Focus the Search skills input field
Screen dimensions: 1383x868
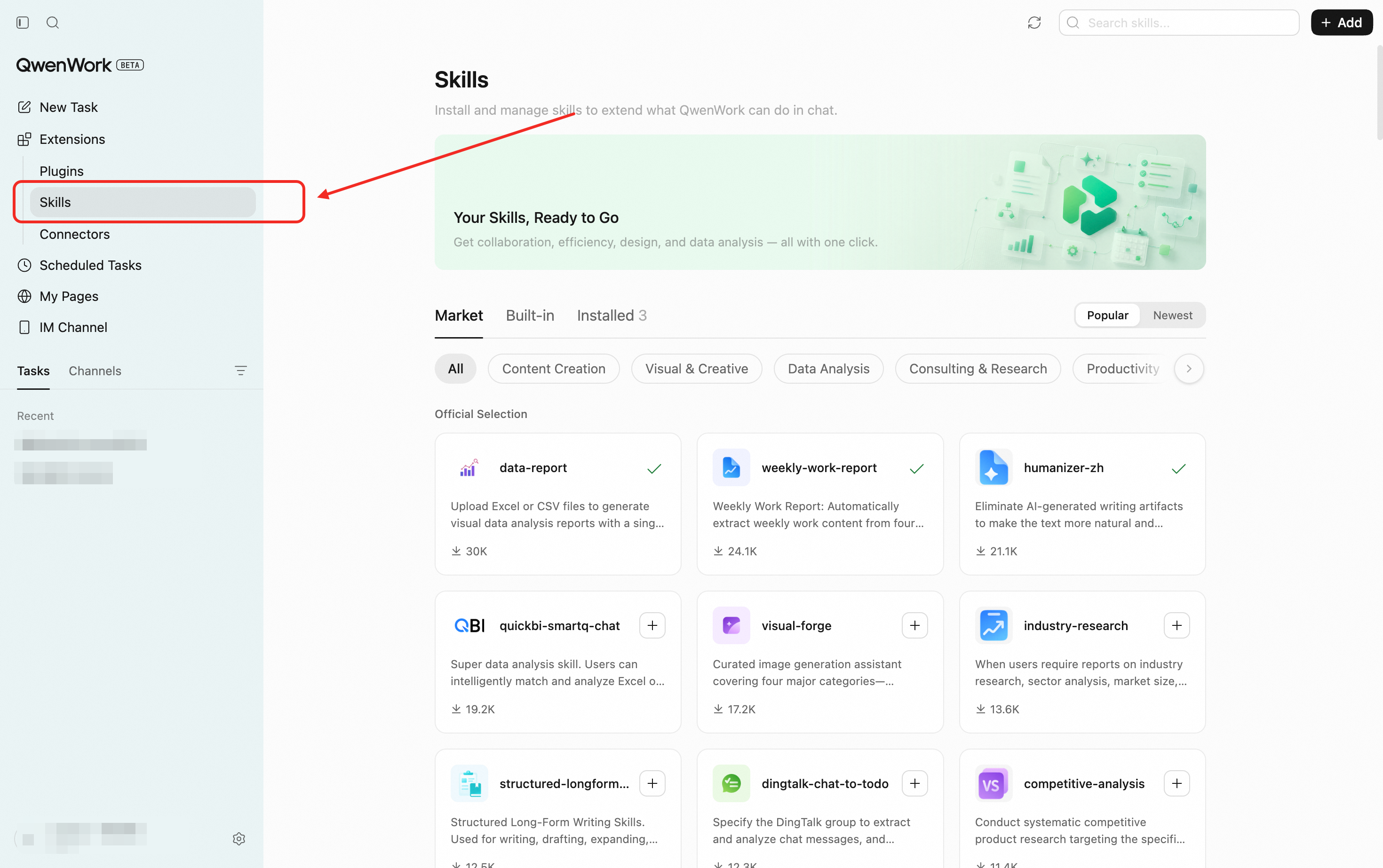coord(1178,23)
